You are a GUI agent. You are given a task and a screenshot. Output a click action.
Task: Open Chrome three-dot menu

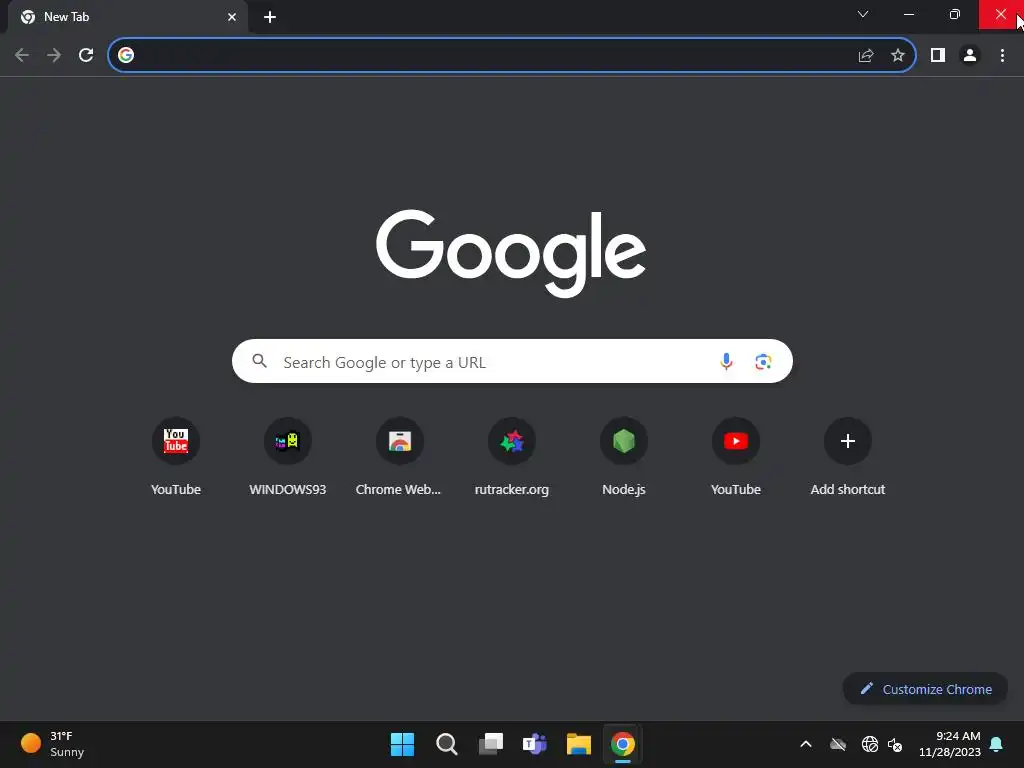(x=1002, y=56)
